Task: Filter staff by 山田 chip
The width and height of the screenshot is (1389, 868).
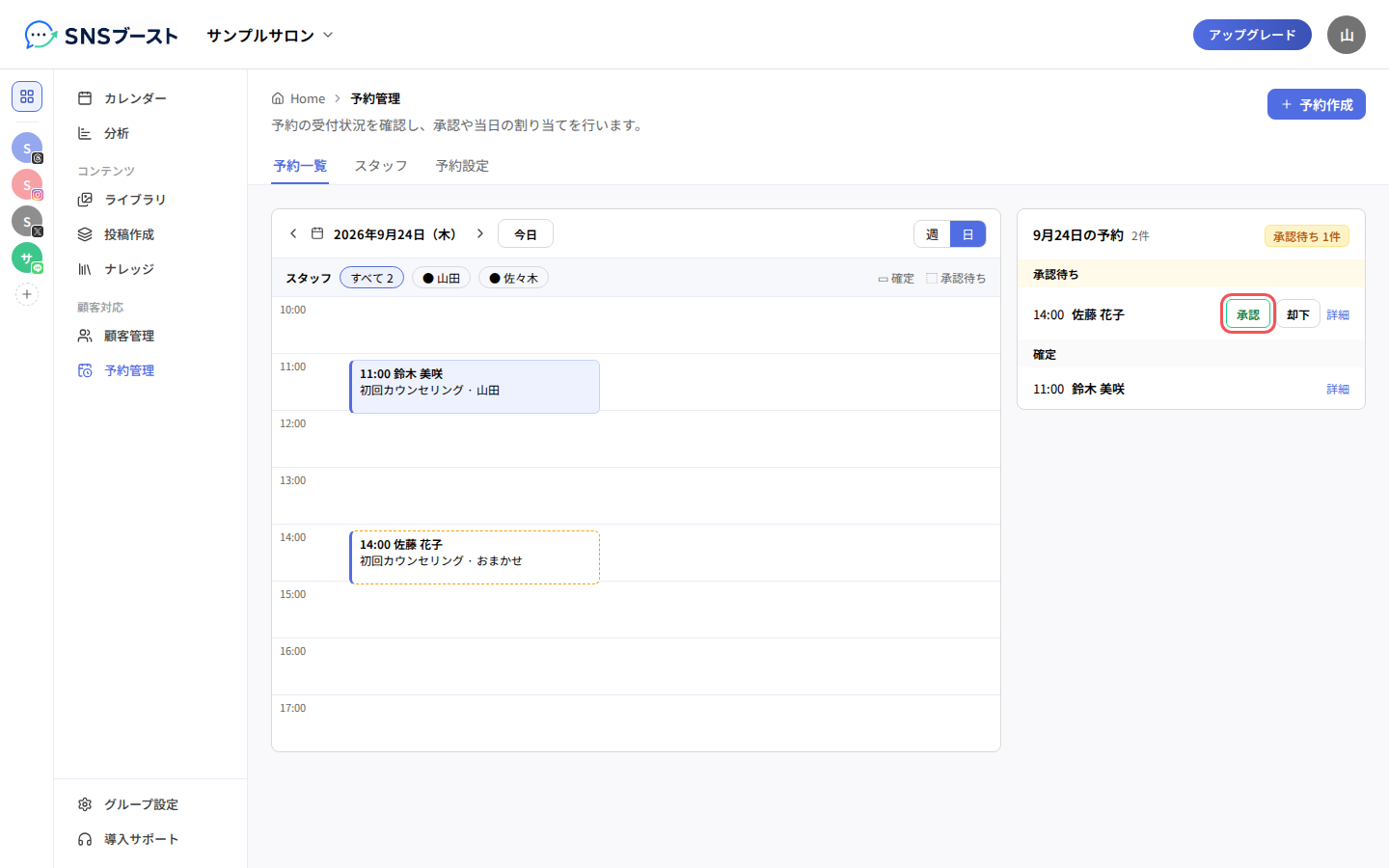Action: point(441,278)
